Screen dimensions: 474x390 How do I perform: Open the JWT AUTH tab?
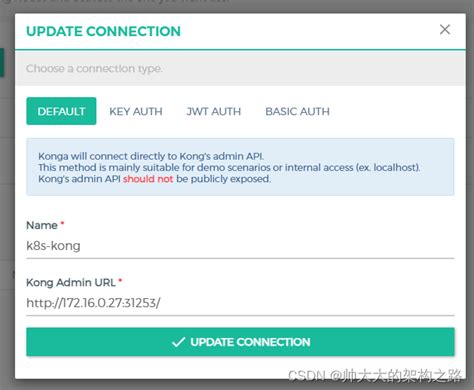tap(214, 111)
